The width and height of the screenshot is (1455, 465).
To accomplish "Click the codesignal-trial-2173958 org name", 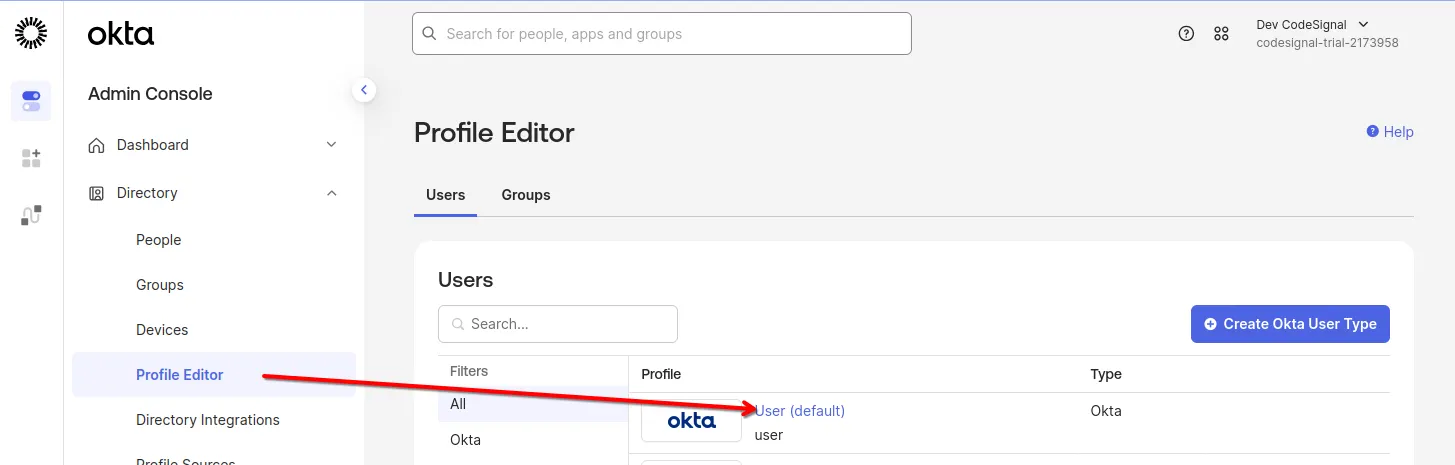I will tap(1327, 43).
